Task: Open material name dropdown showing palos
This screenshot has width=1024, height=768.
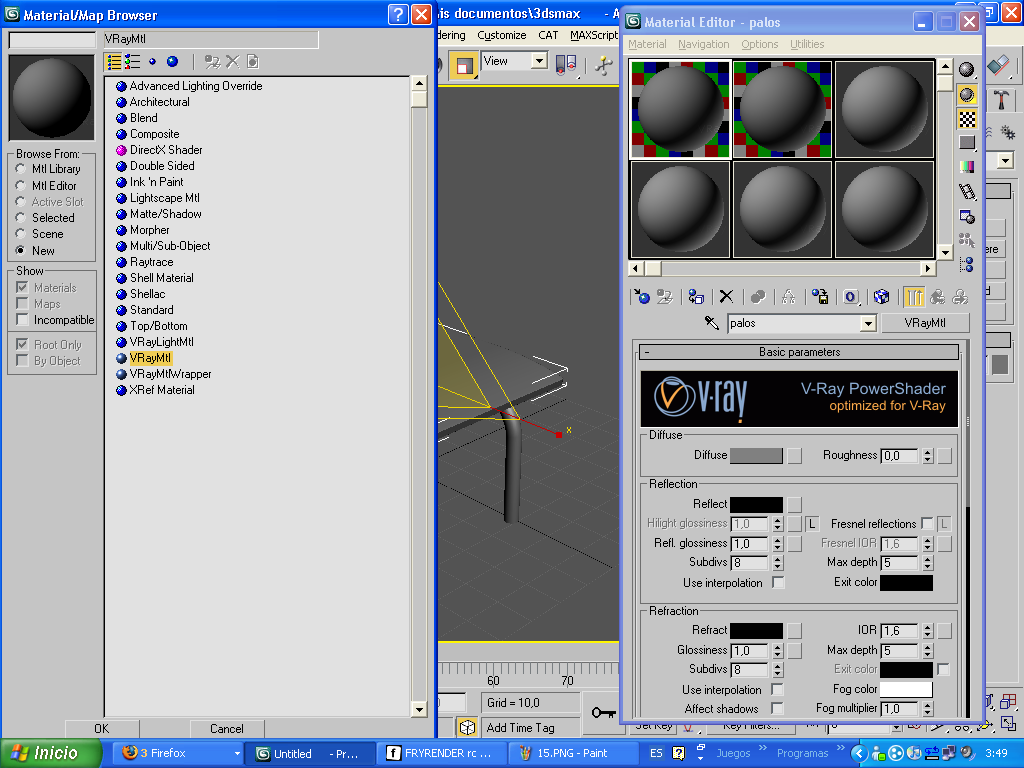Action: [868, 323]
